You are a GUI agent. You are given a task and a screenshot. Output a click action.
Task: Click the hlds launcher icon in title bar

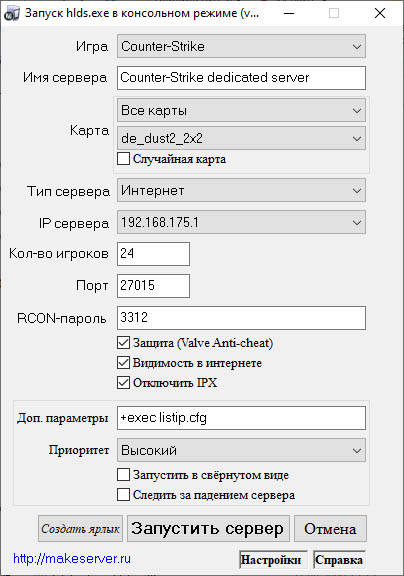(11, 13)
